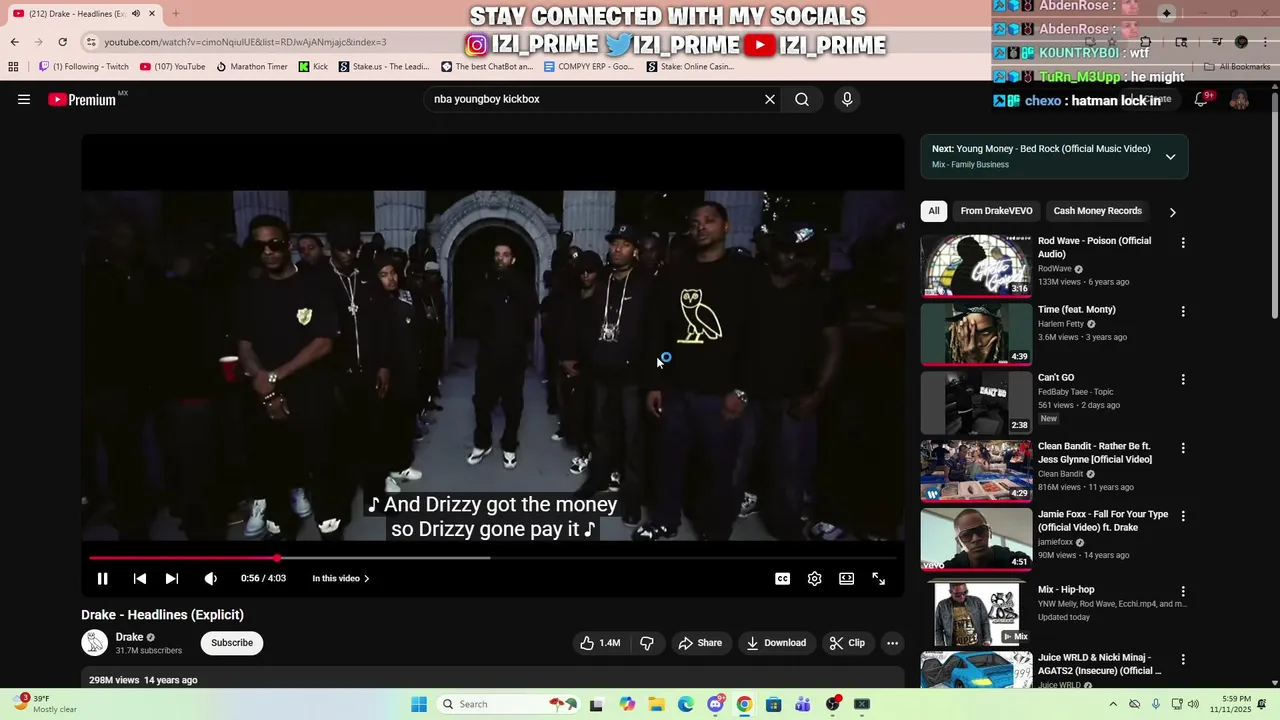Open YouTube notifications bell
The width and height of the screenshot is (1280, 720).
click(x=1201, y=99)
